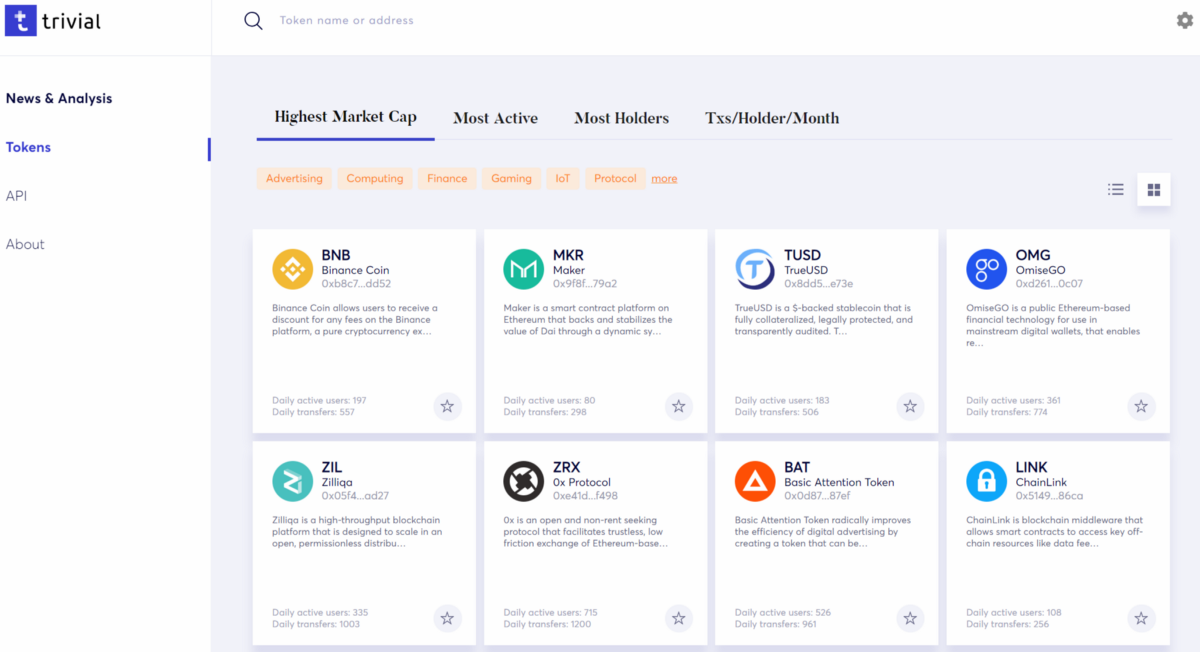
Task: Filter by Gaming category
Action: coord(511,178)
